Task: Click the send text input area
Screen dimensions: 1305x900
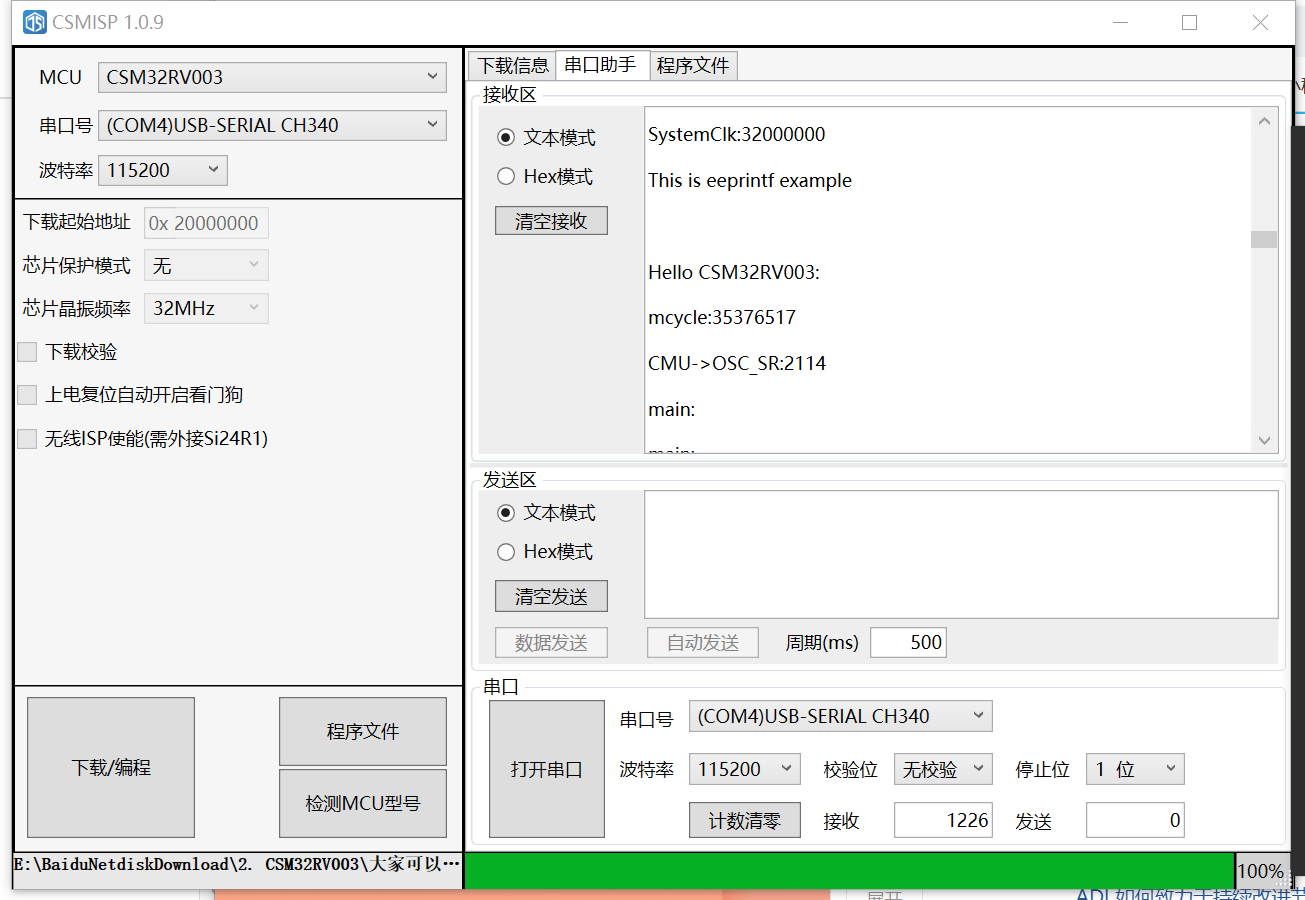Action: click(961, 554)
